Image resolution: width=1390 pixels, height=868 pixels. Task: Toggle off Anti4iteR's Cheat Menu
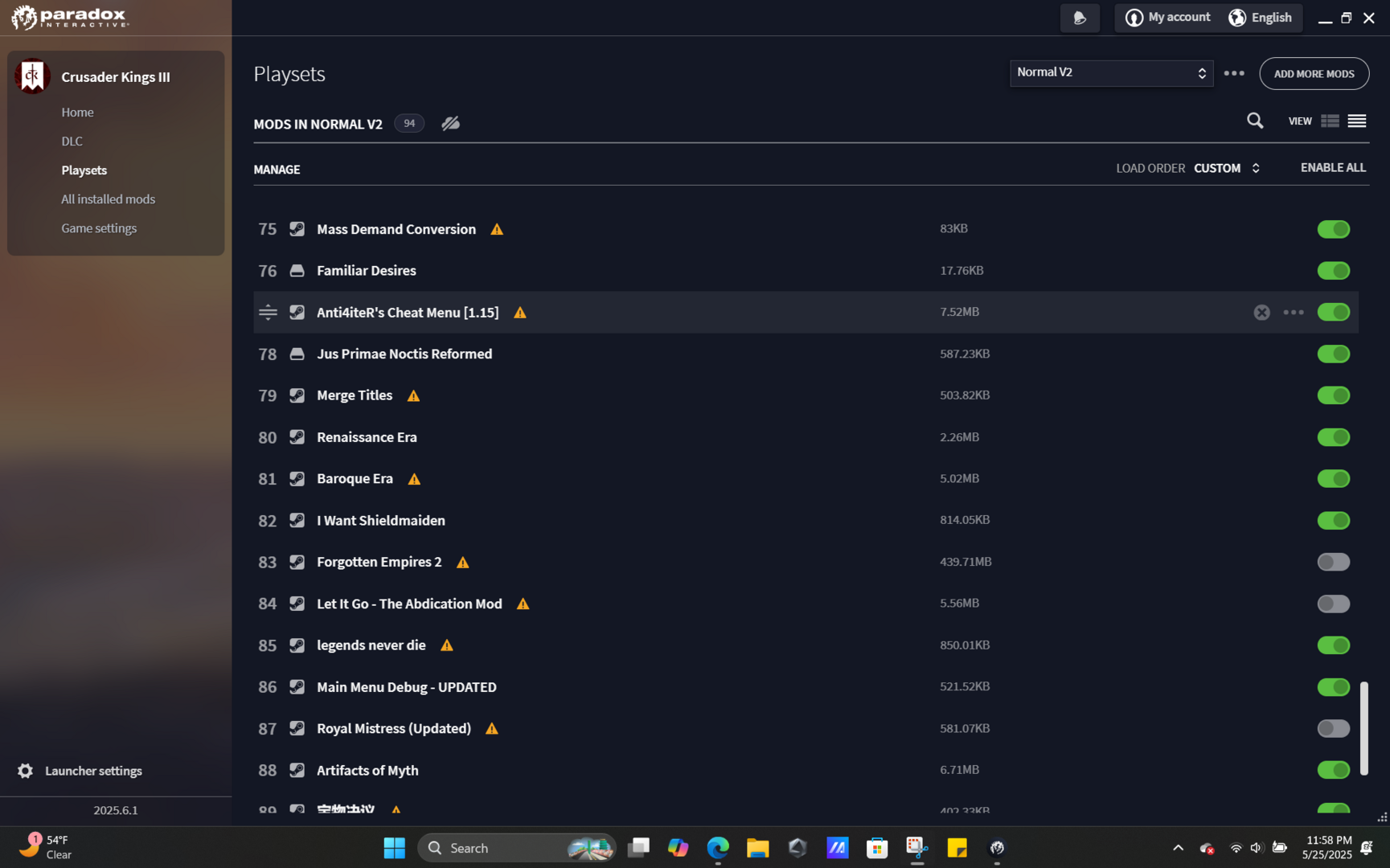1333,313
